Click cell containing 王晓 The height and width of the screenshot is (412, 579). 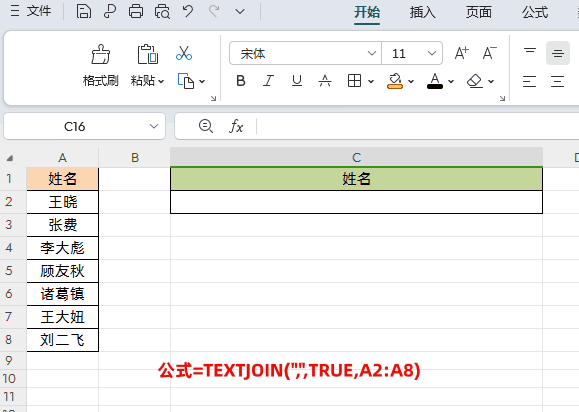click(62, 202)
